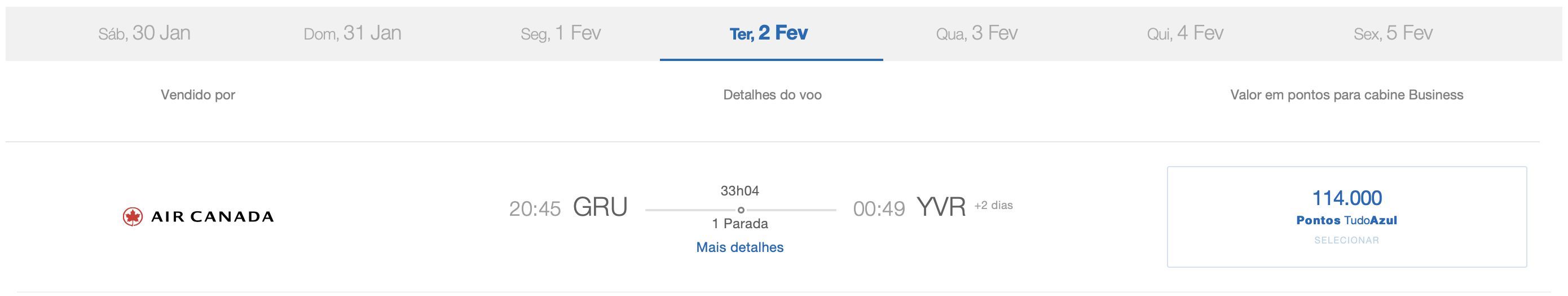
Task: Open the Qua, 3 Fev date tab
Action: [x=977, y=33]
